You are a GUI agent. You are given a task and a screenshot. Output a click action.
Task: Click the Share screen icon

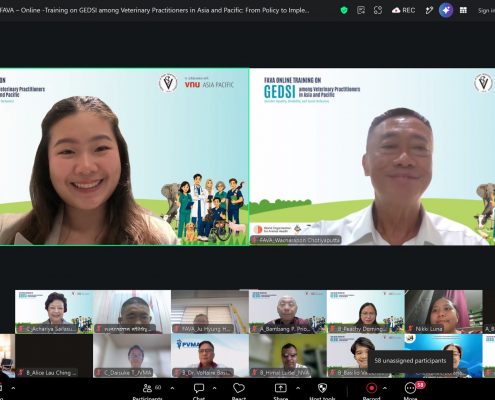(281, 388)
